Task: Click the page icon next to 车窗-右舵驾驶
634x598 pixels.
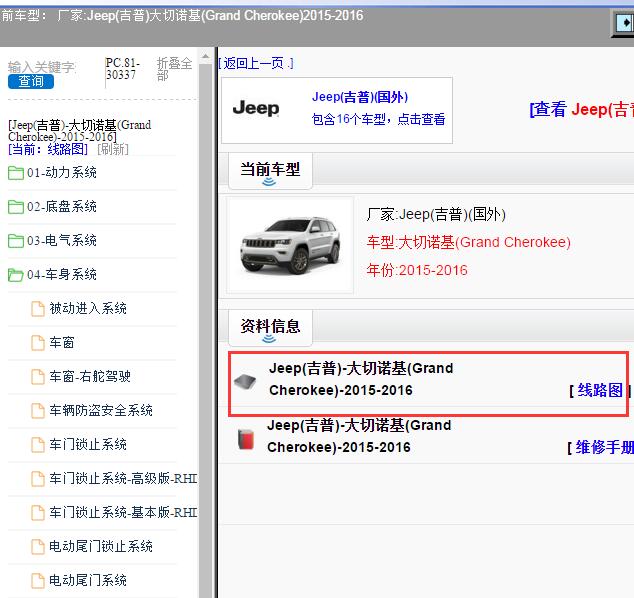Action: (38, 377)
